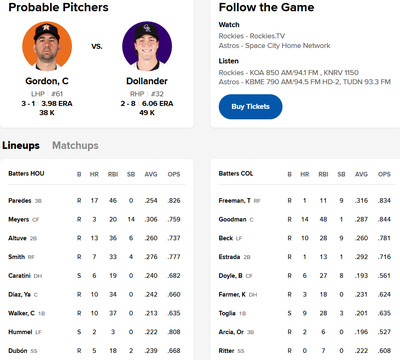Switch to the Matchups tab

[x=75, y=145]
